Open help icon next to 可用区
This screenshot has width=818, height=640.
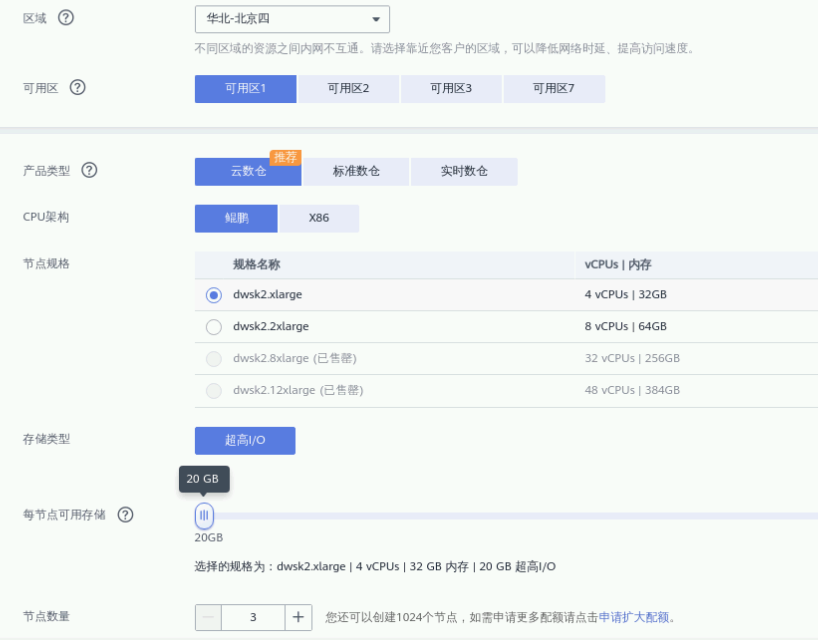point(77,88)
